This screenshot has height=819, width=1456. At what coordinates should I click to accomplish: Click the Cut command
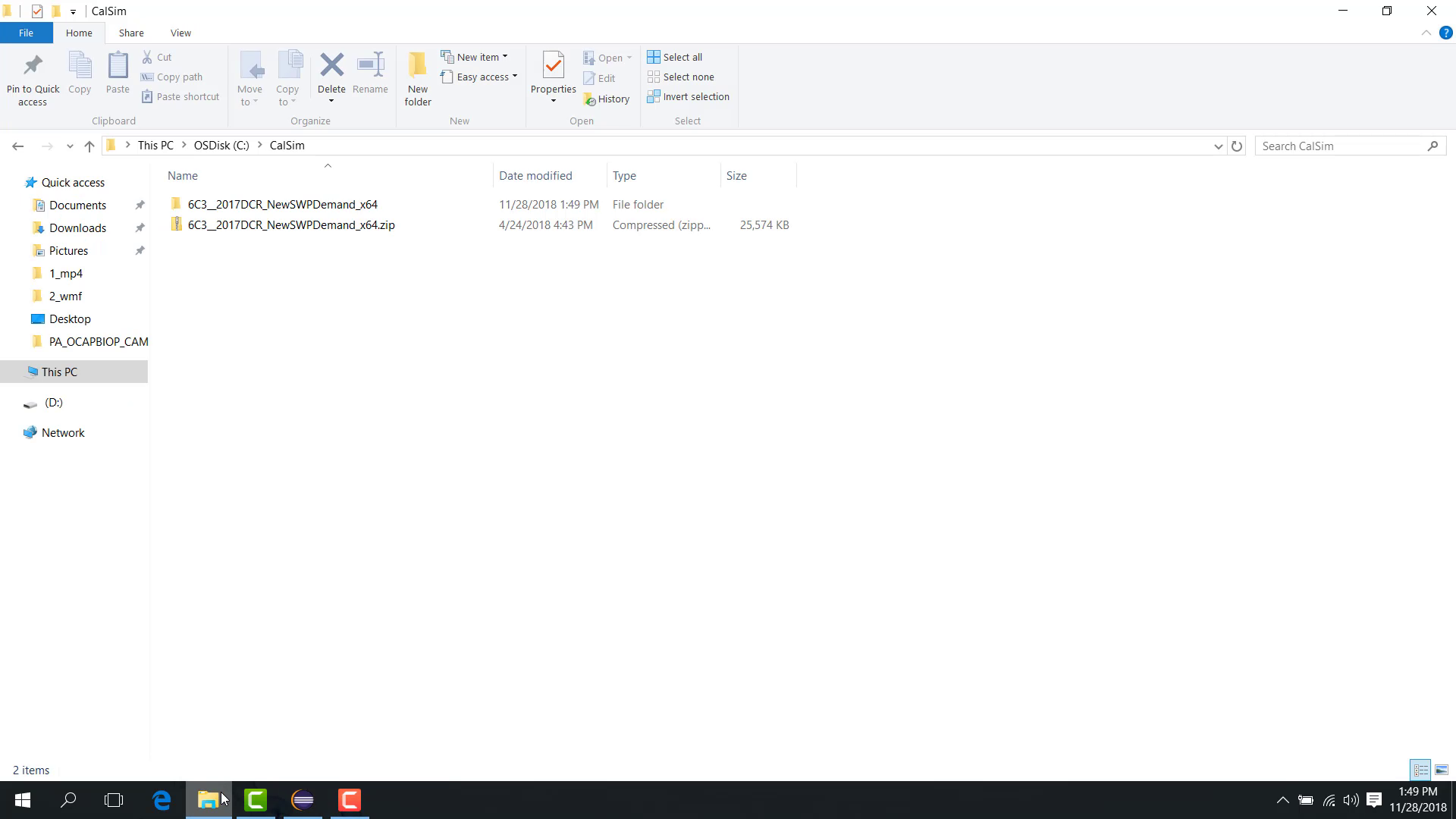157,57
